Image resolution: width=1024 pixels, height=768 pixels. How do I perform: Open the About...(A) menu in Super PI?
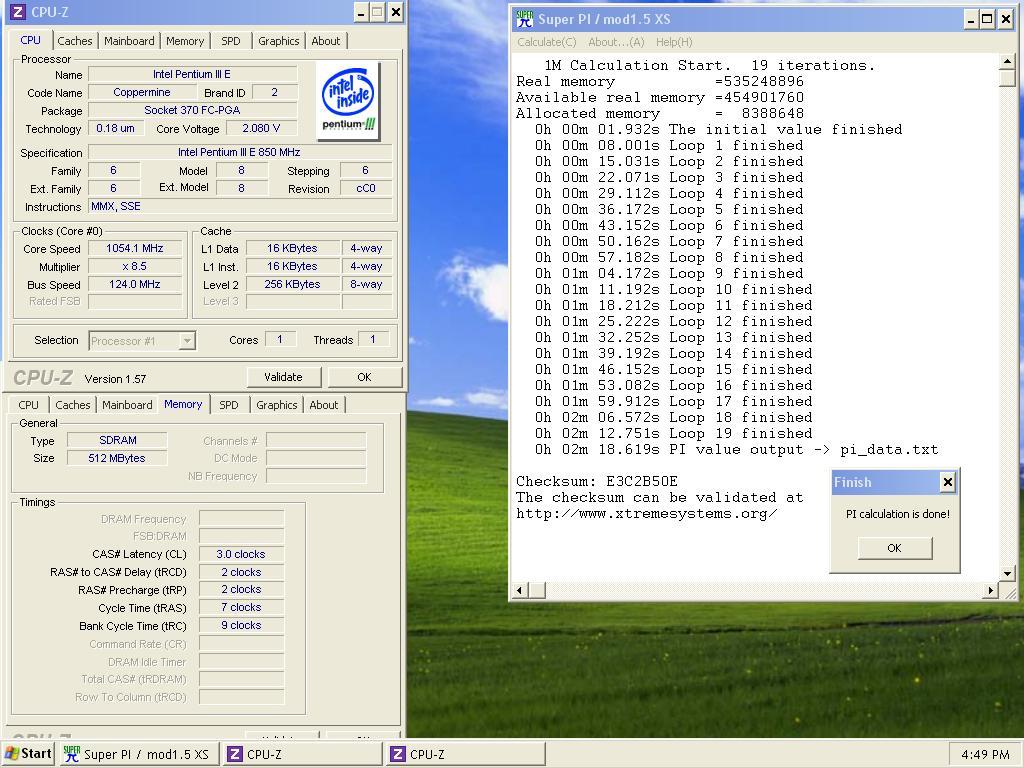pyautogui.click(x=616, y=42)
